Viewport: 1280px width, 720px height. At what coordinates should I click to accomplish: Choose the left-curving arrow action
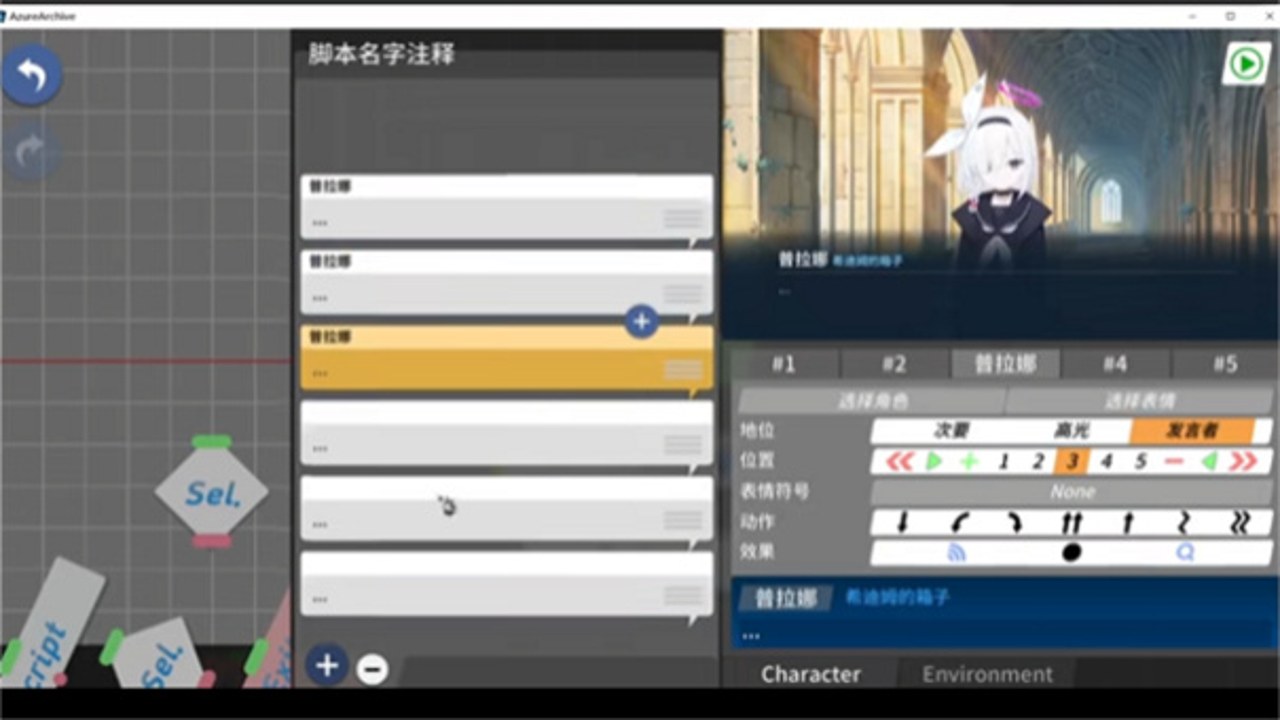960,522
